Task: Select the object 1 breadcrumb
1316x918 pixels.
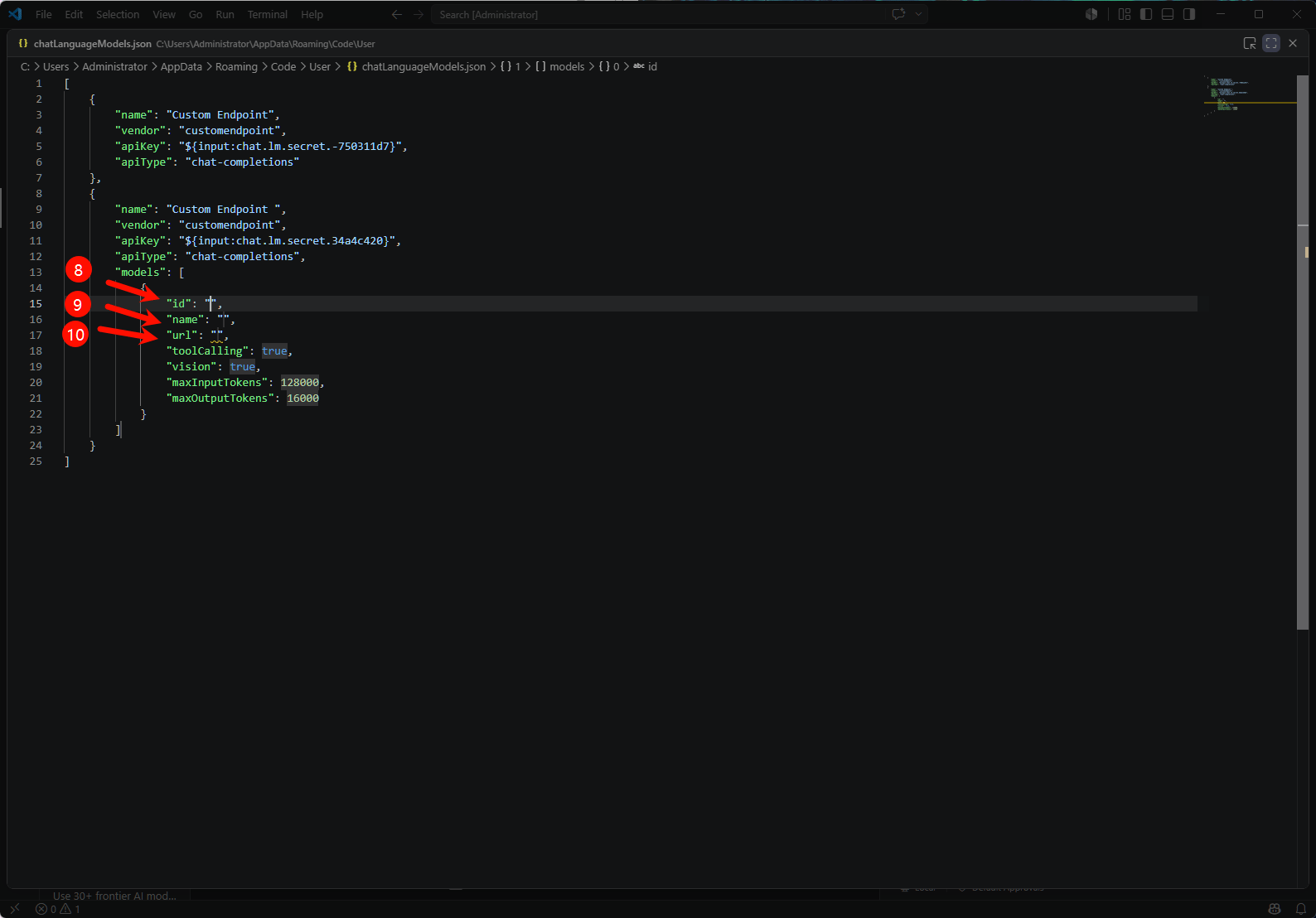Action: click(x=510, y=66)
